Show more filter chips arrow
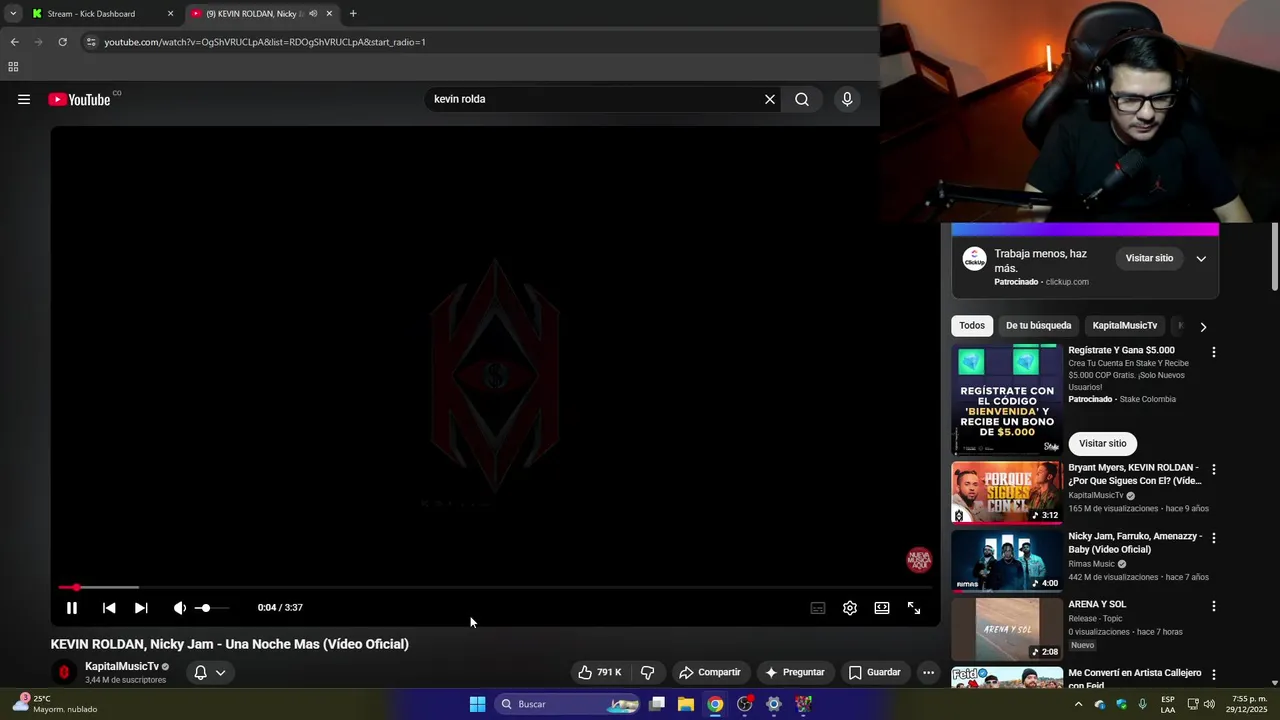 coord(1203,327)
